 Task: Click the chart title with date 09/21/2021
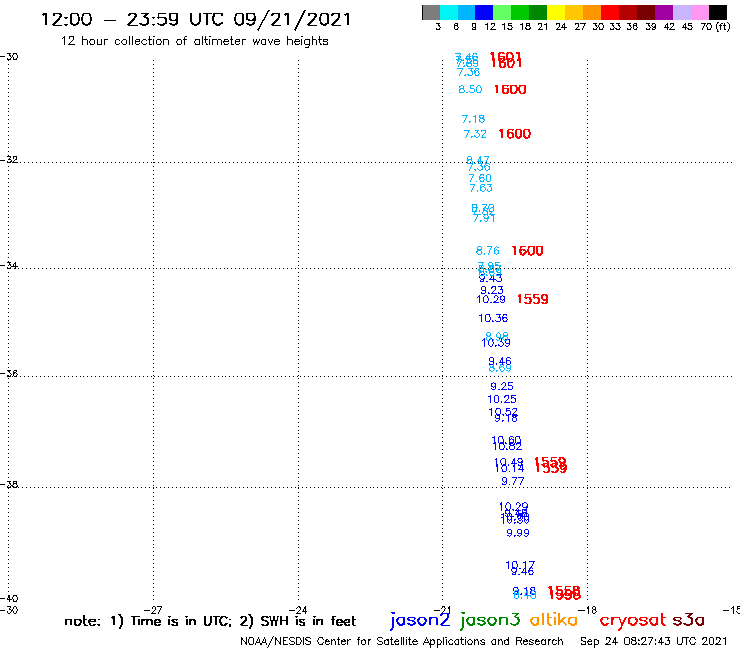(x=196, y=19)
